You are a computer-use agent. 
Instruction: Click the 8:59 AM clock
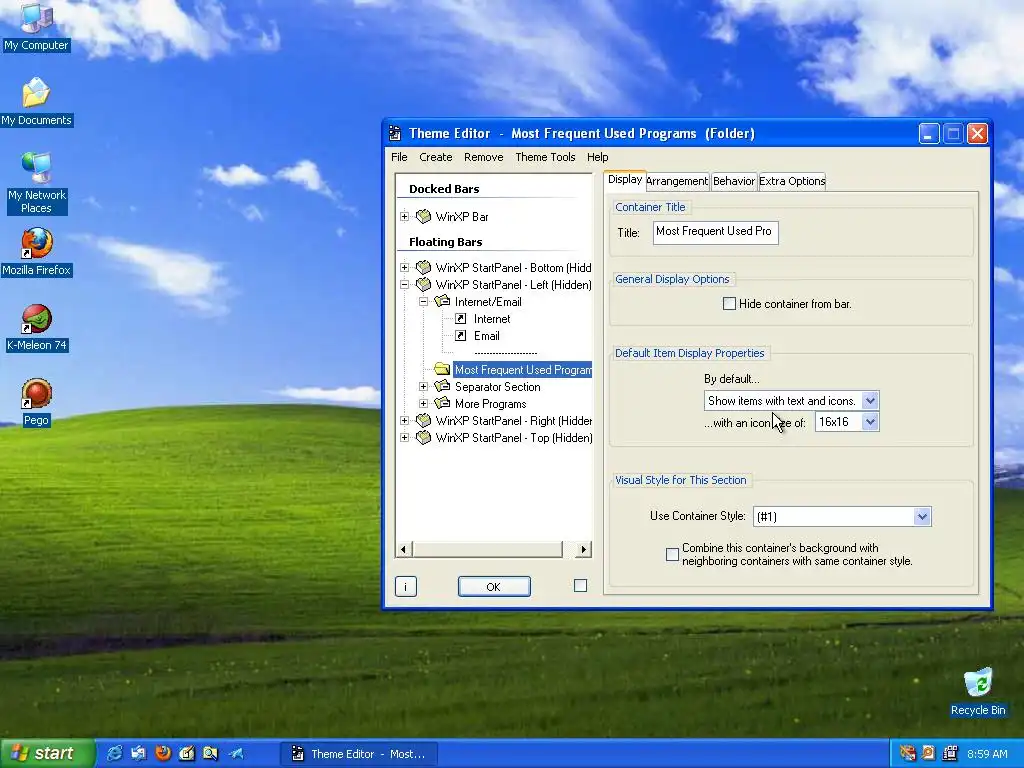point(987,754)
